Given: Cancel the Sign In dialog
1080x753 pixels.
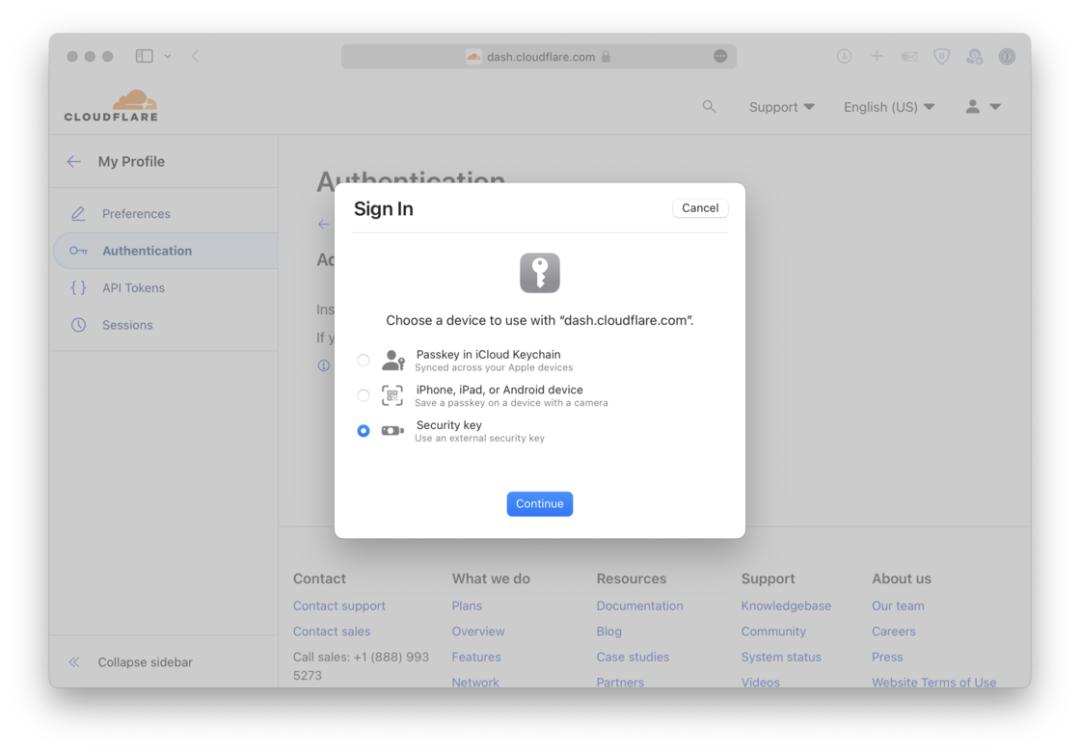Looking at the screenshot, I should 700,208.
